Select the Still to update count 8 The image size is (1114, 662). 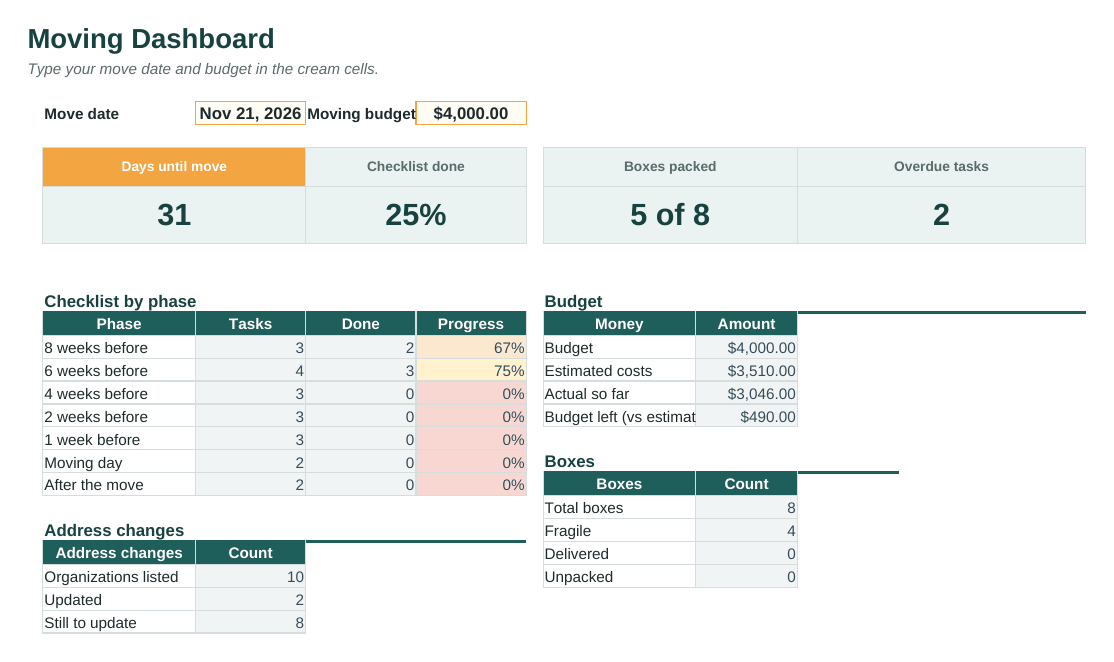coord(250,623)
